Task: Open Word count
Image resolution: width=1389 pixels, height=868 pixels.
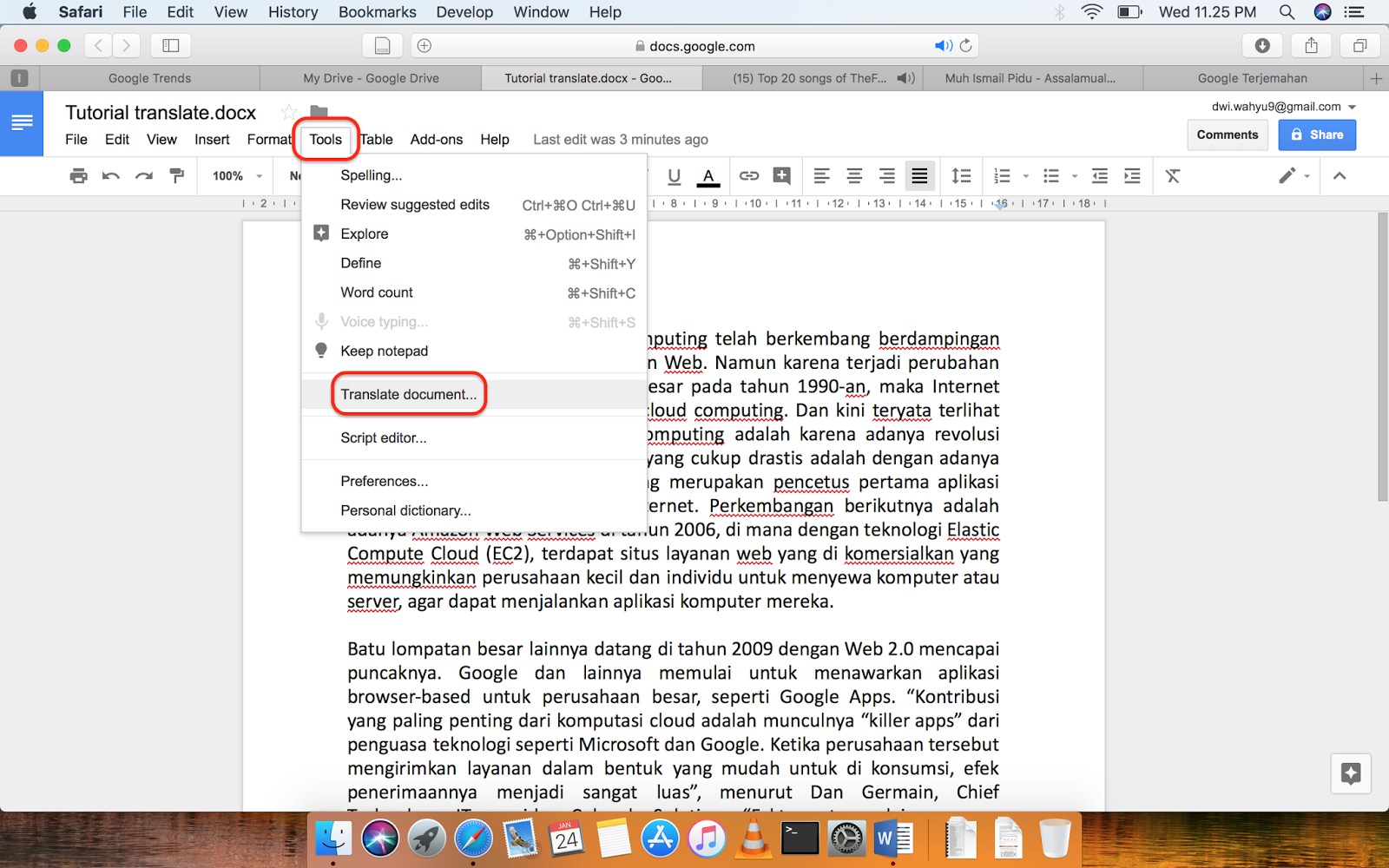Action: tap(474, 293)
